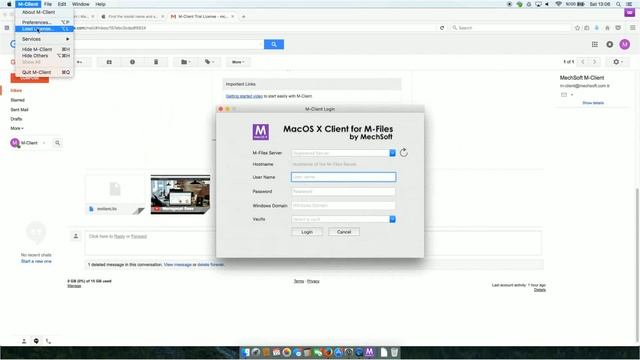Open the browser hamburger menu
Viewport: 640px width, 360px height.
633,28
